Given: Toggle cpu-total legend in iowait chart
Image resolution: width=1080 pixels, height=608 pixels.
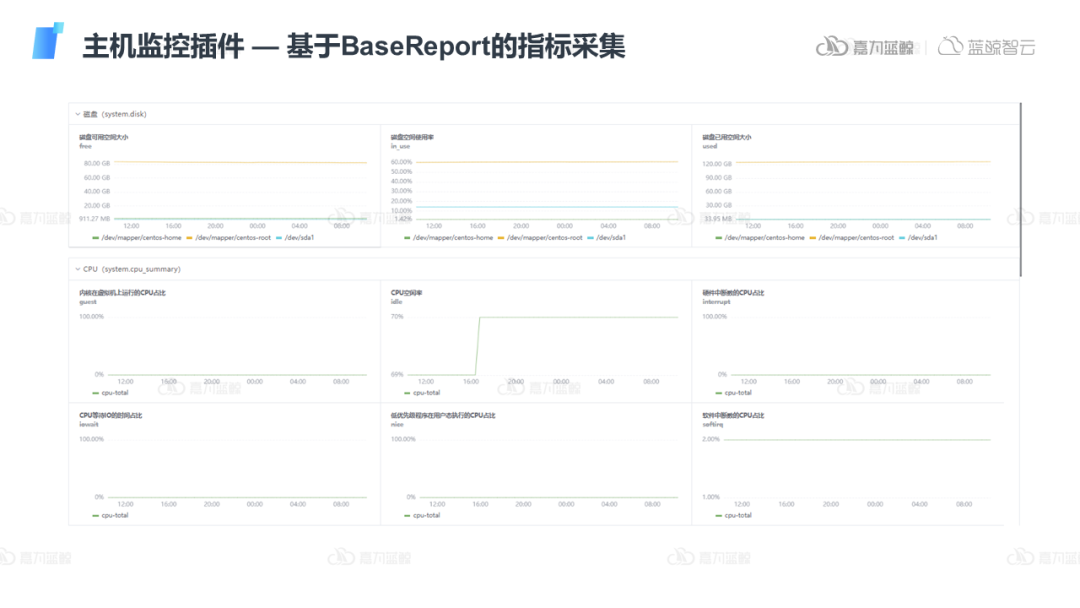Looking at the screenshot, I should (x=110, y=515).
